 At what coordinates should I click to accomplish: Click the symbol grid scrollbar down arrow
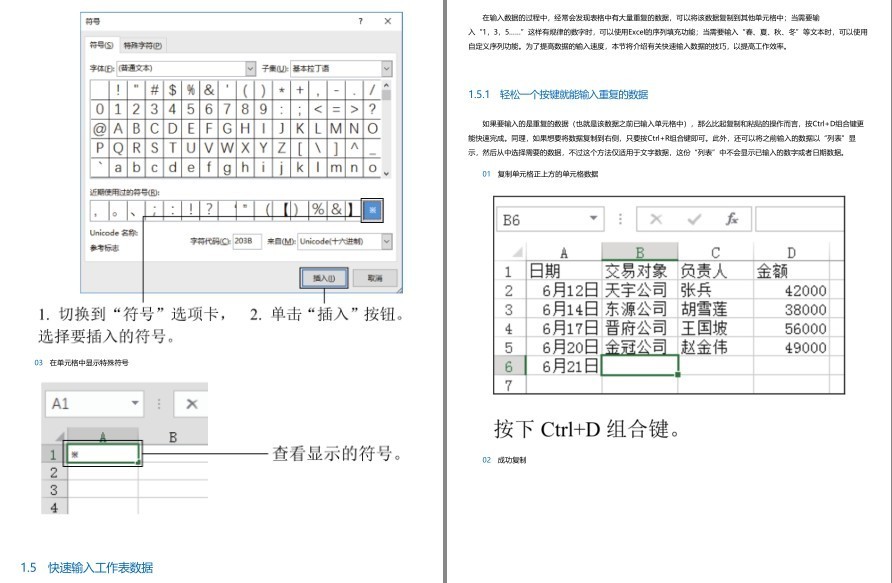click(x=387, y=173)
